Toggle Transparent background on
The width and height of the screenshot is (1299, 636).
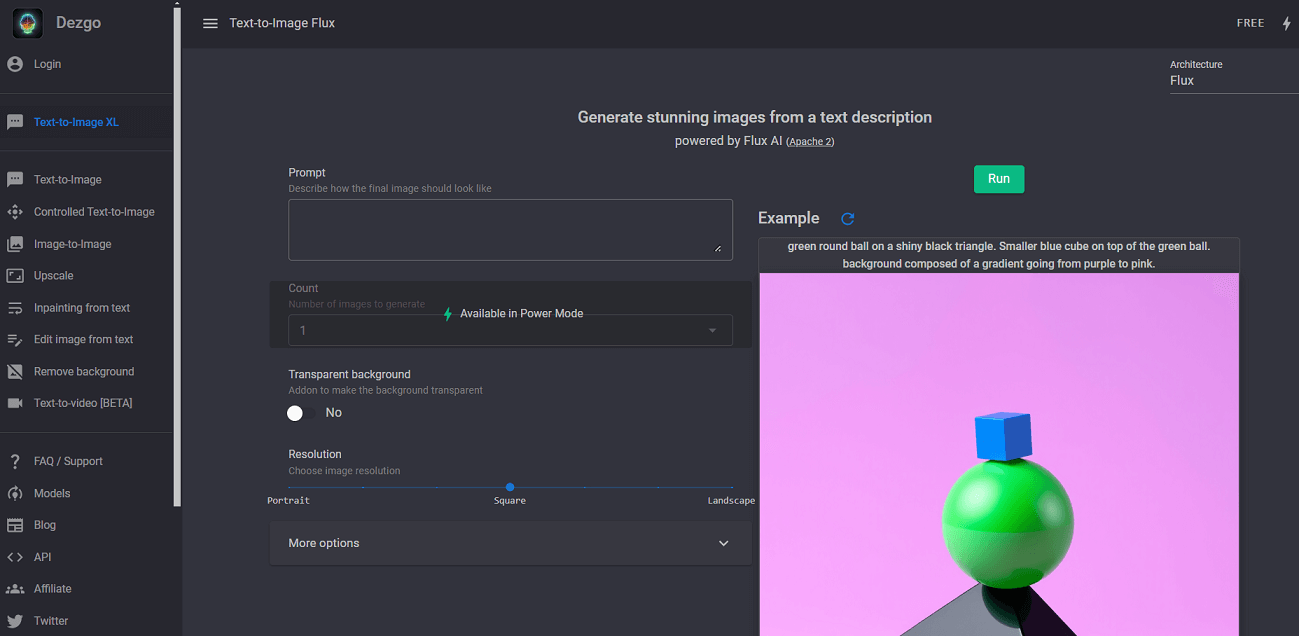pyautogui.click(x=298, y=412)
